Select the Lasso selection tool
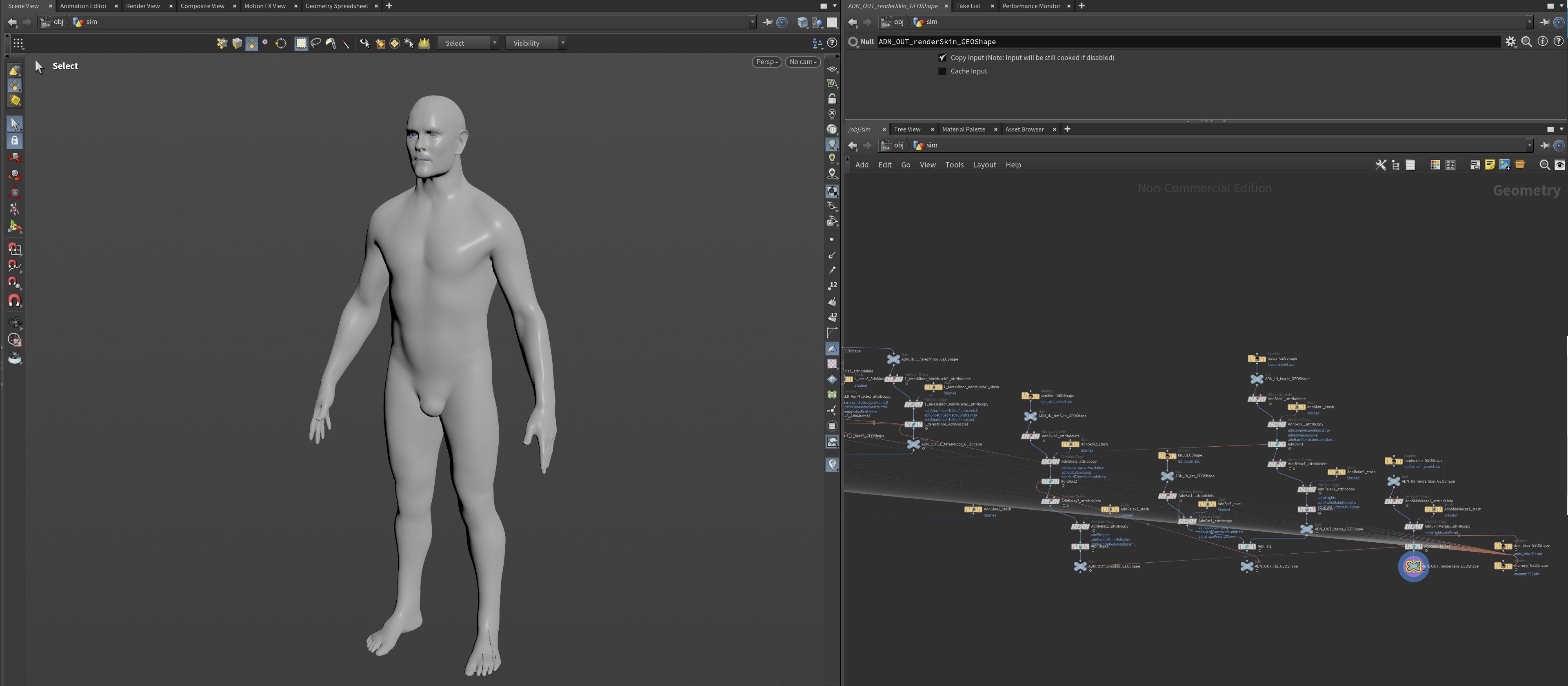 [x=316, y=42]
